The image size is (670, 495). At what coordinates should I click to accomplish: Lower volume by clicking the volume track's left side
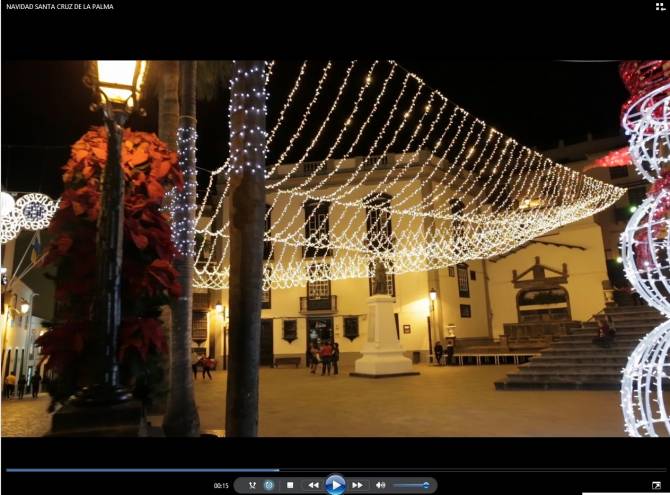click(x=400, y=485)
